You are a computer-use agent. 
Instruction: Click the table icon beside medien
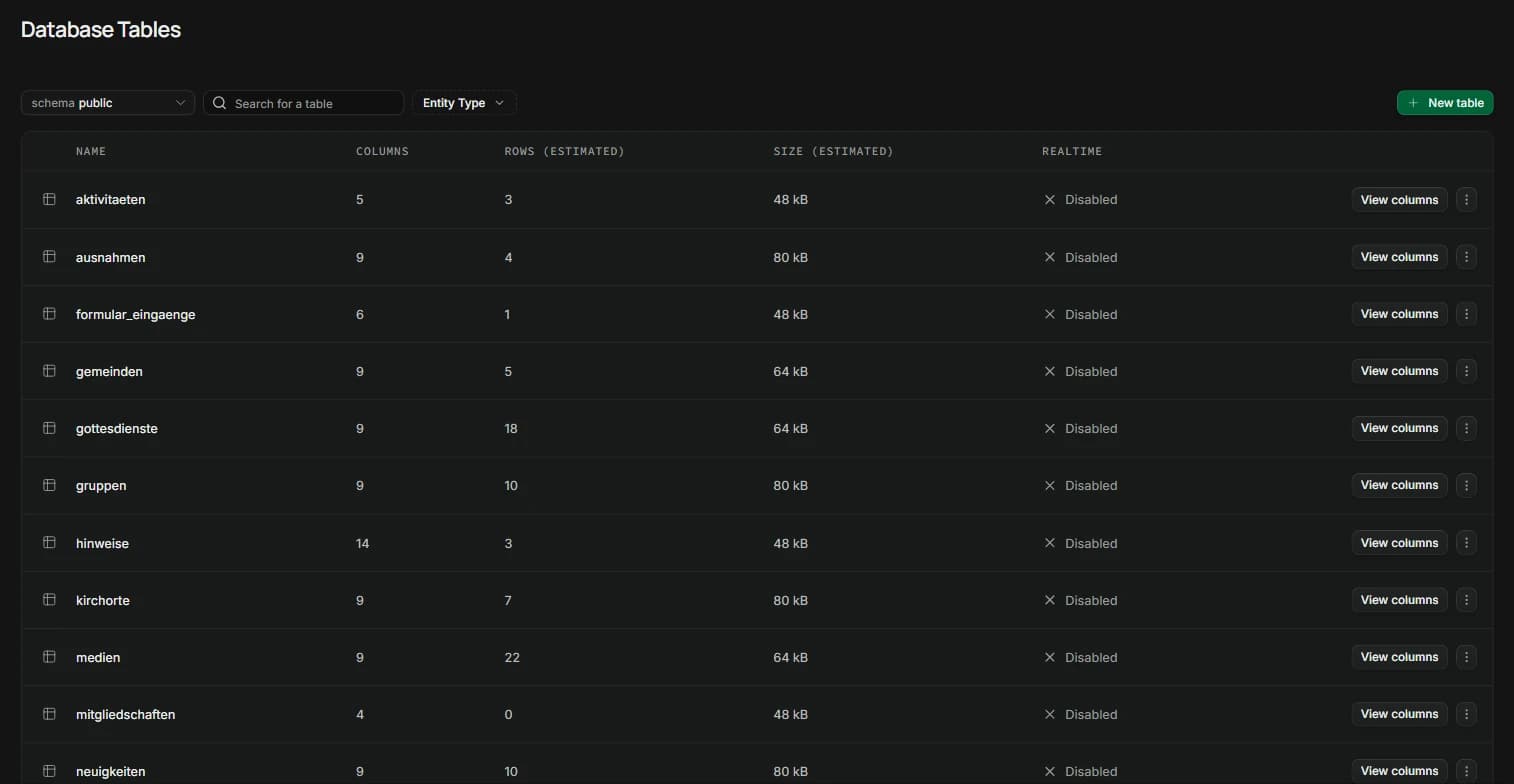pyautogui.click(x=49, y=657)
